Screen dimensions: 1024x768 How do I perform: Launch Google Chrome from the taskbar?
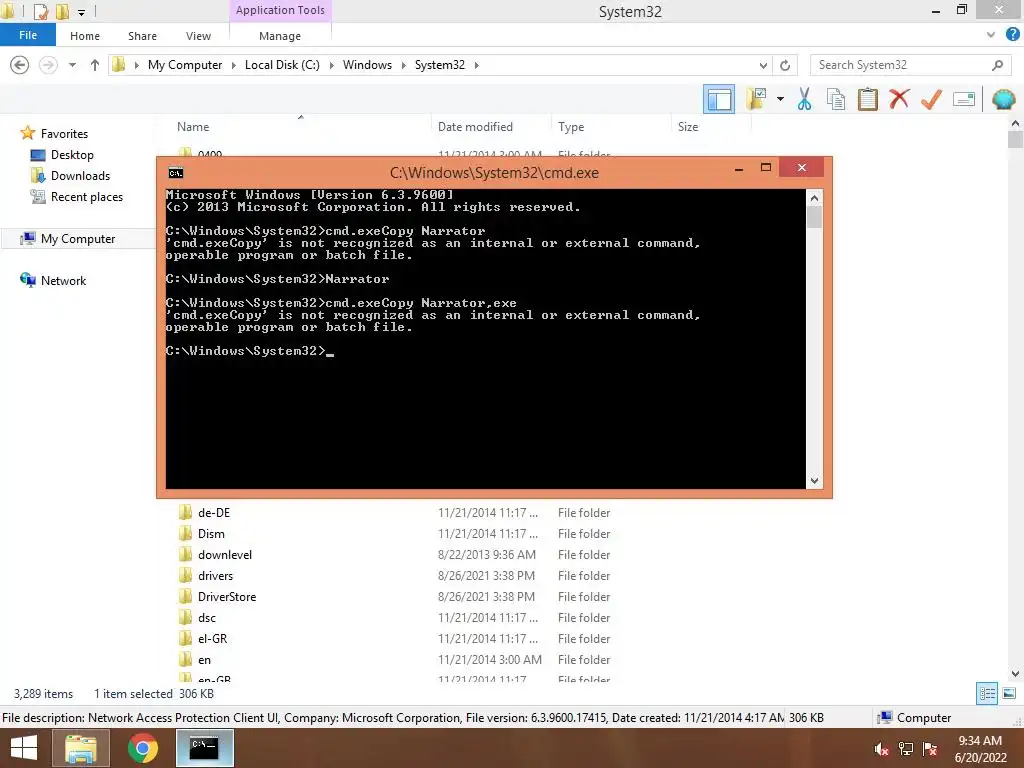(142, 748)
